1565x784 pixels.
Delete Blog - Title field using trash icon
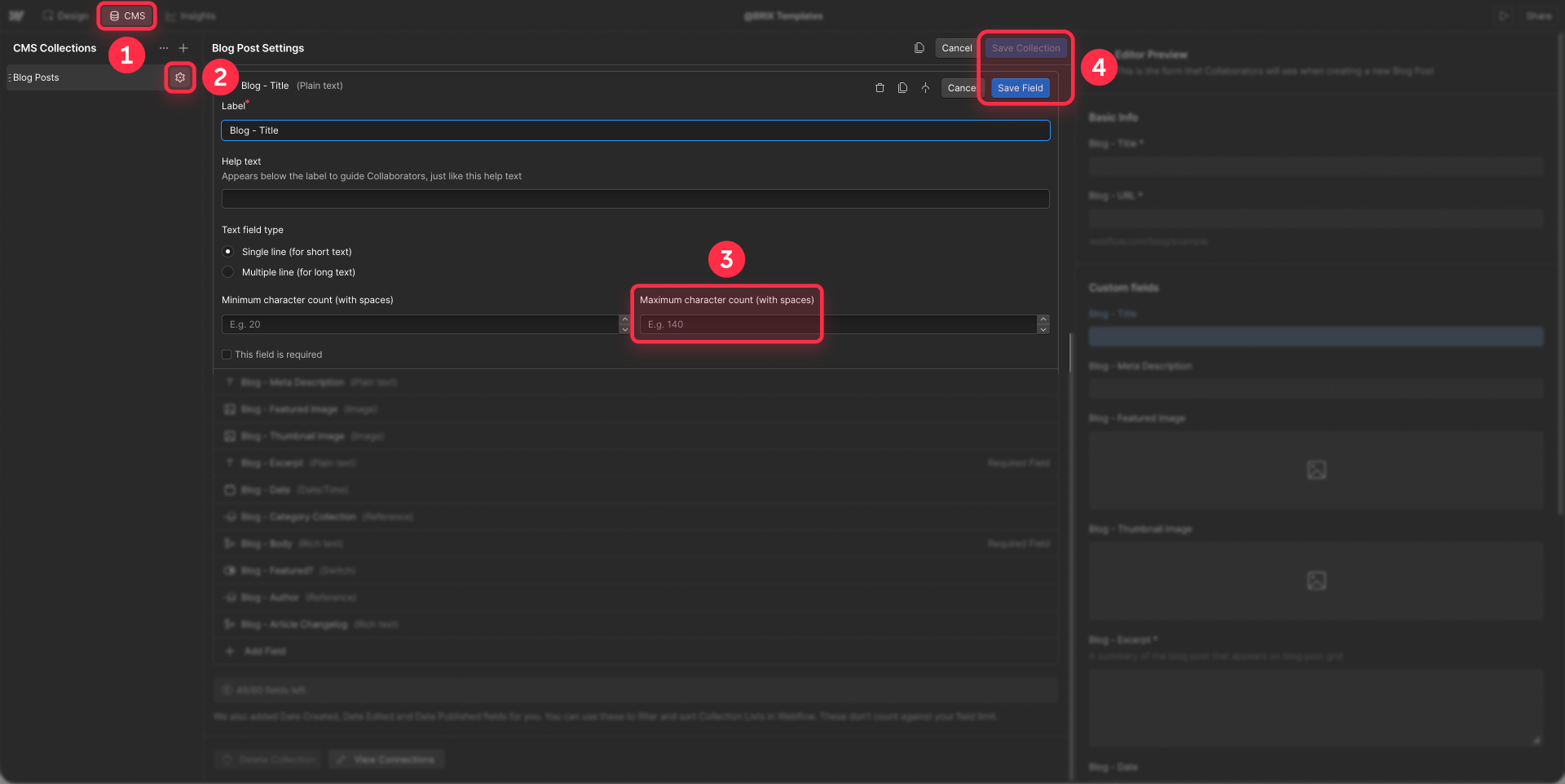(x=879, y=87)
